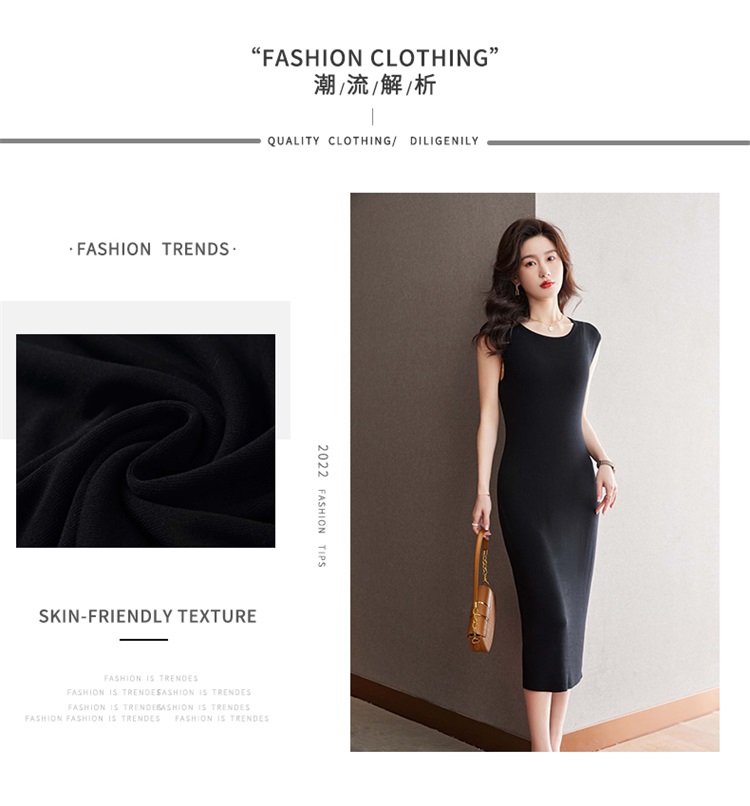The image size is (750, 806).
Task: Click the black dress hem area
Action: (551, 681)
